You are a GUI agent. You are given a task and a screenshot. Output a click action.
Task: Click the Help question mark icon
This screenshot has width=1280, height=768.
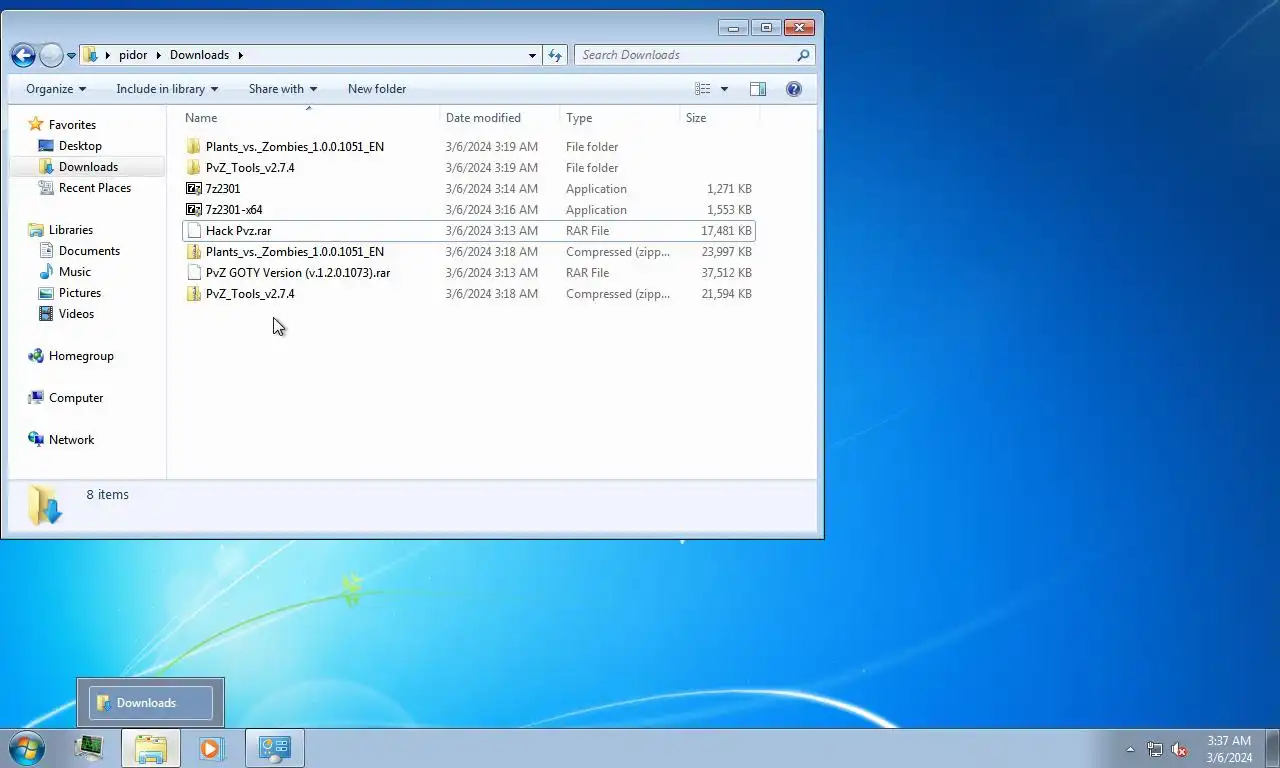pyautogui.click(x=794, y=89)
